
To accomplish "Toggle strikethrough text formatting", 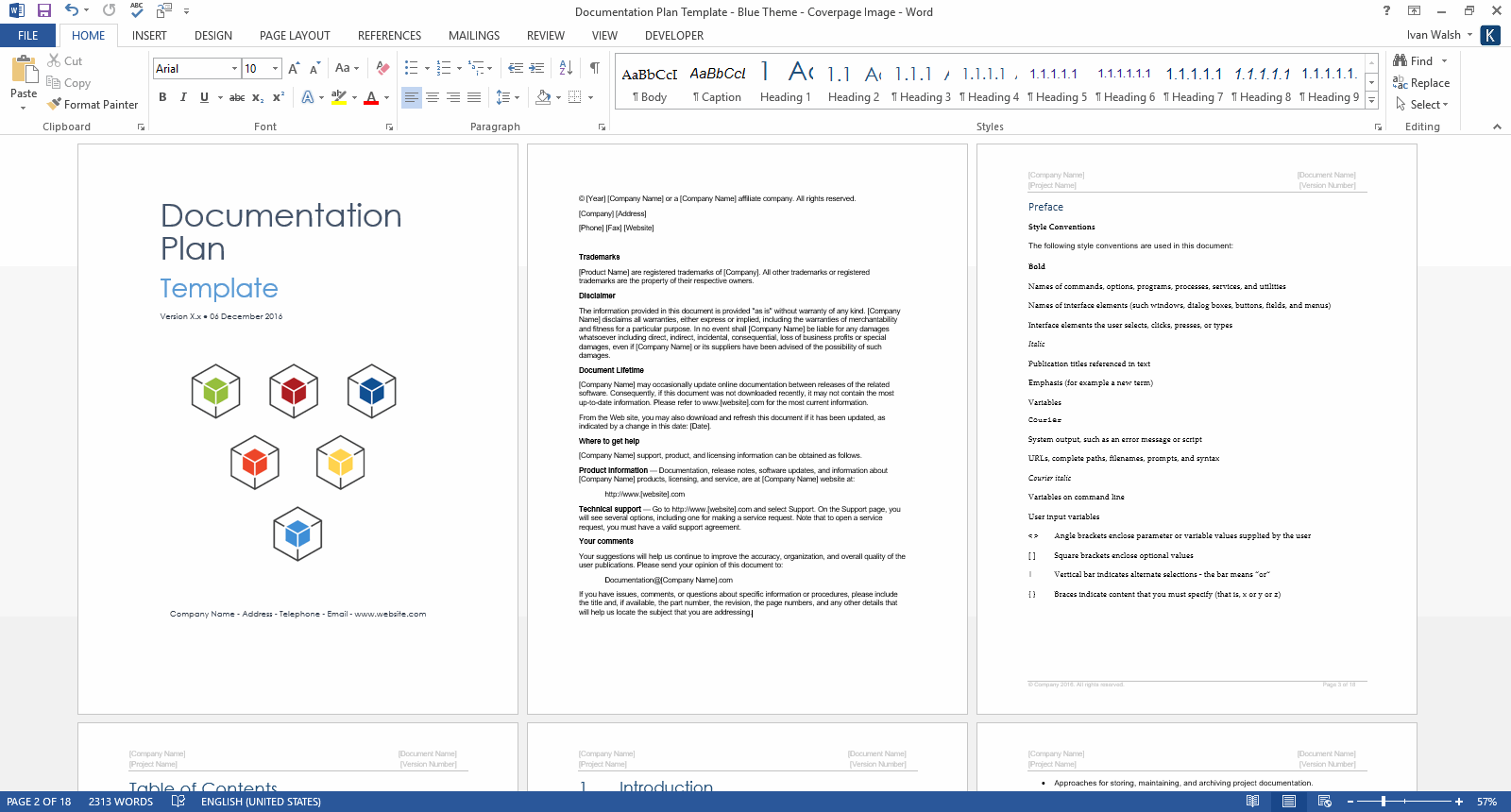I will click(237, 97).
